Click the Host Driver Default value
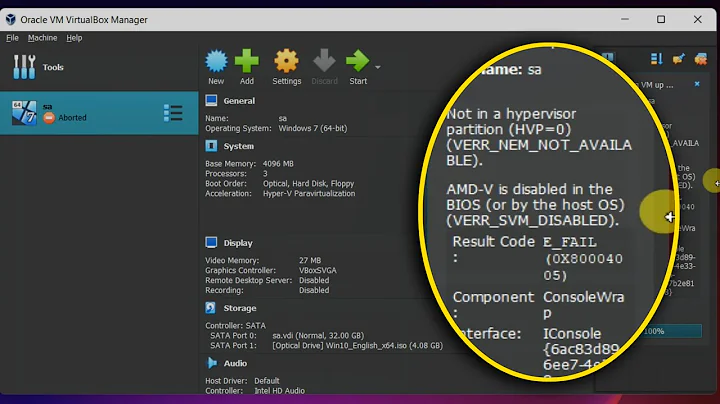This screenshot has width=720, height=404. (x=267, y=381)
